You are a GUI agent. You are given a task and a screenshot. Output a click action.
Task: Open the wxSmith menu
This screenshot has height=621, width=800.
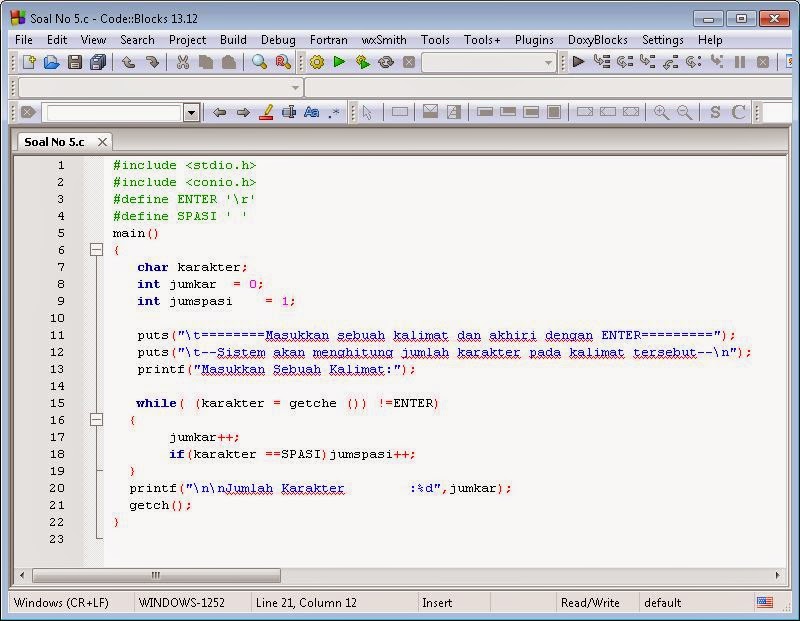pyautogui.click(x=384, y=40)
